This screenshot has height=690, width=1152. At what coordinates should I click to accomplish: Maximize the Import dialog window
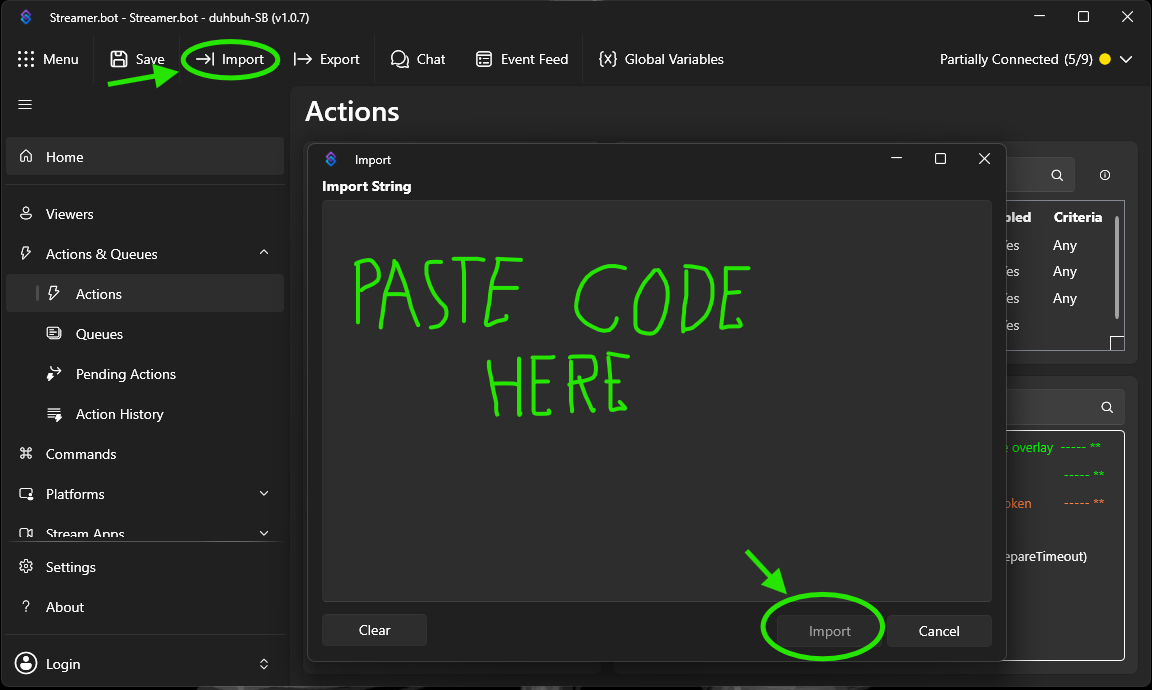940,159
